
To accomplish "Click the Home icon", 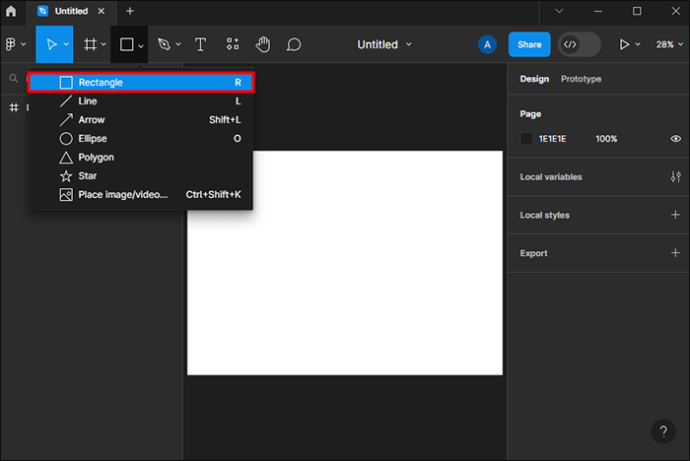I will click(x=11, y=11).
